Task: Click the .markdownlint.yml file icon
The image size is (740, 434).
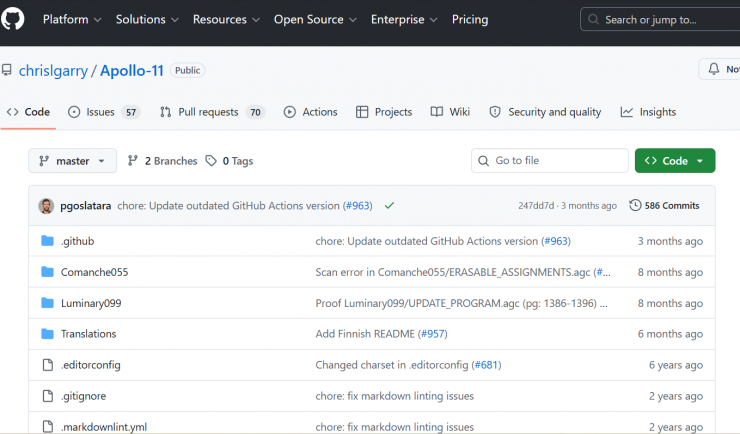Action: (x=48, y=426)
